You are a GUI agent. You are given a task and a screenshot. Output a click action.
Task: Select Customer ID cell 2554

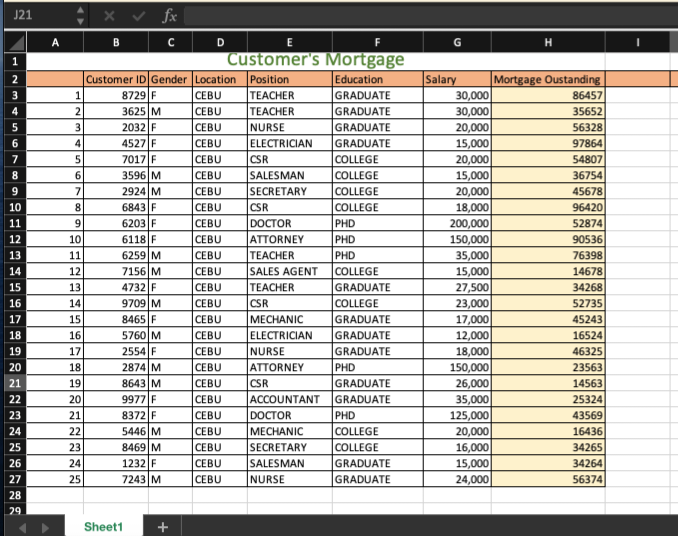coord(116,351)
